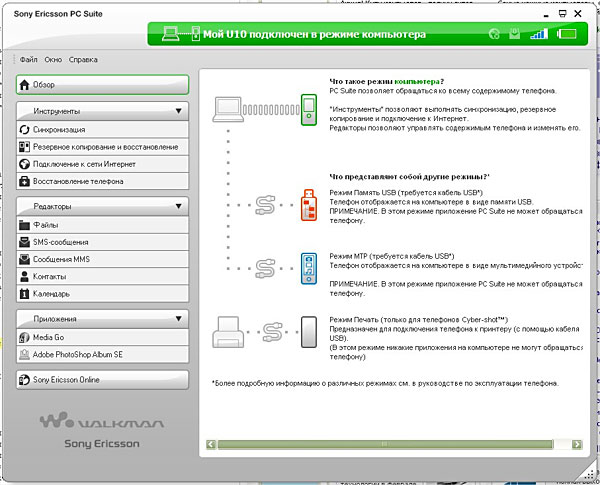Viewport: 600px width, 485px height.
Task: Click the globe icon for Подключение к сети Интернет
Action: click(24, 164)
